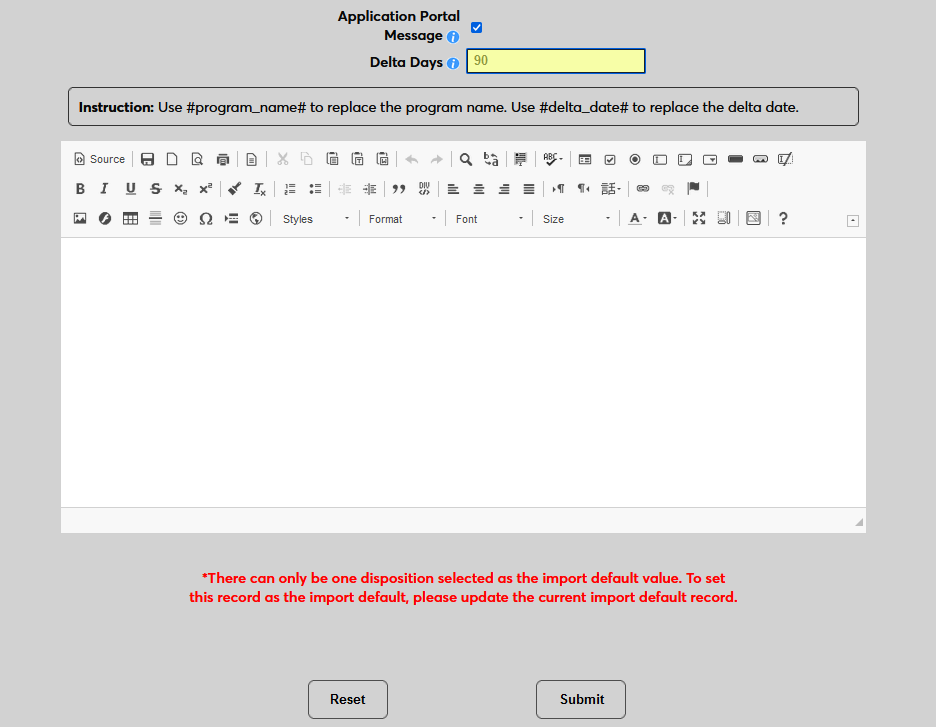Image resolution: width=936 pixels, height=727 pixels.
Task: Click the Insert Link icon
Action: pyautogui.click(x=643, y=189)
